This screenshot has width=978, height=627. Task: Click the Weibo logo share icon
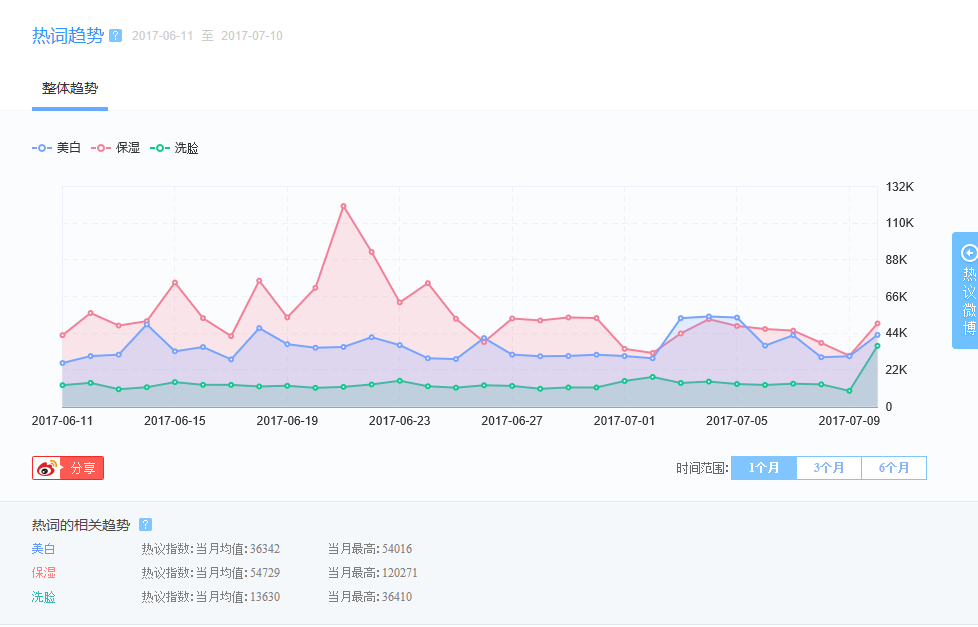click(47, 468)
